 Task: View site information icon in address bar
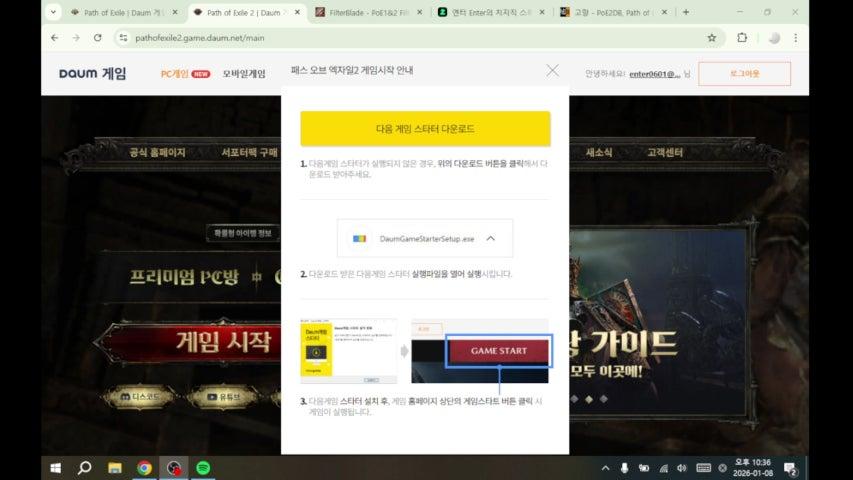click(x=123, y=38)
